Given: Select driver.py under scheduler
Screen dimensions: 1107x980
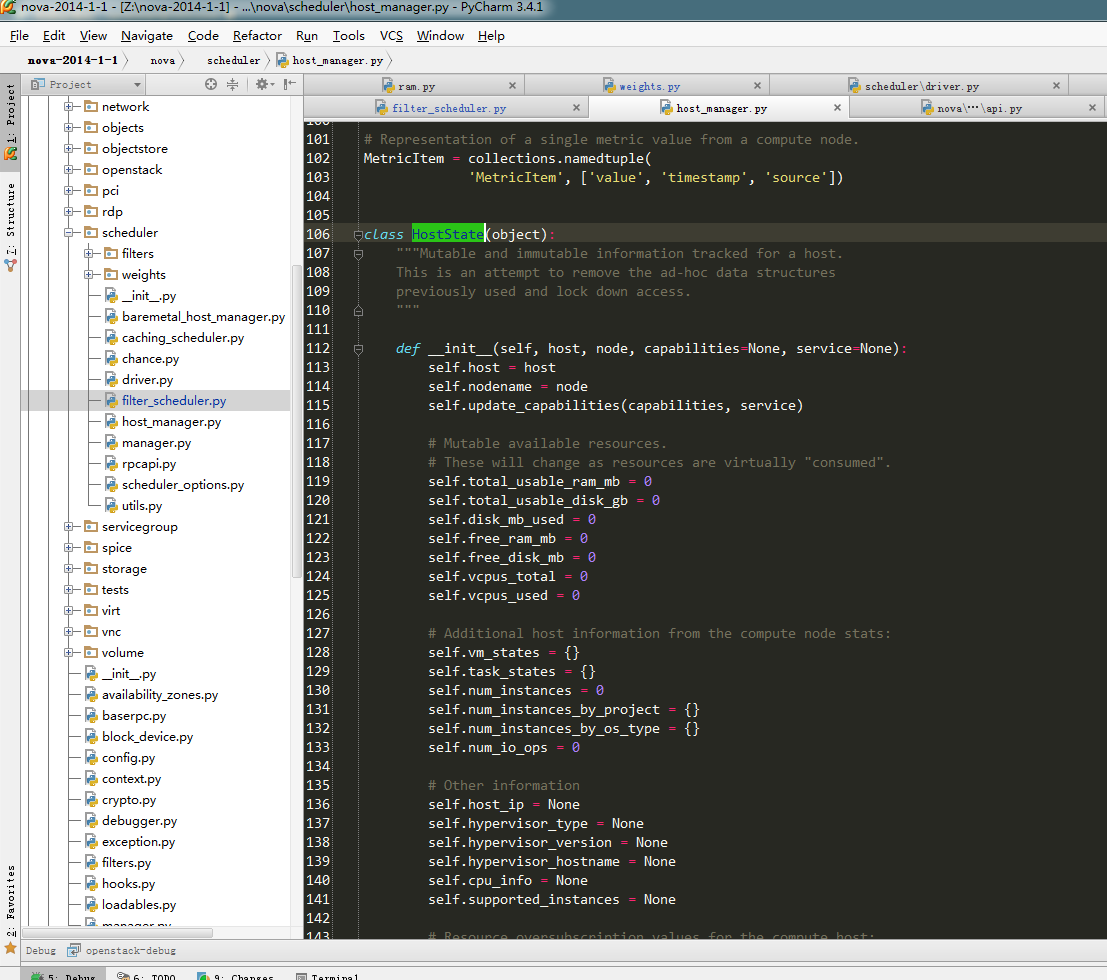Looking at the screenshot, I should [x=148, y=380].
